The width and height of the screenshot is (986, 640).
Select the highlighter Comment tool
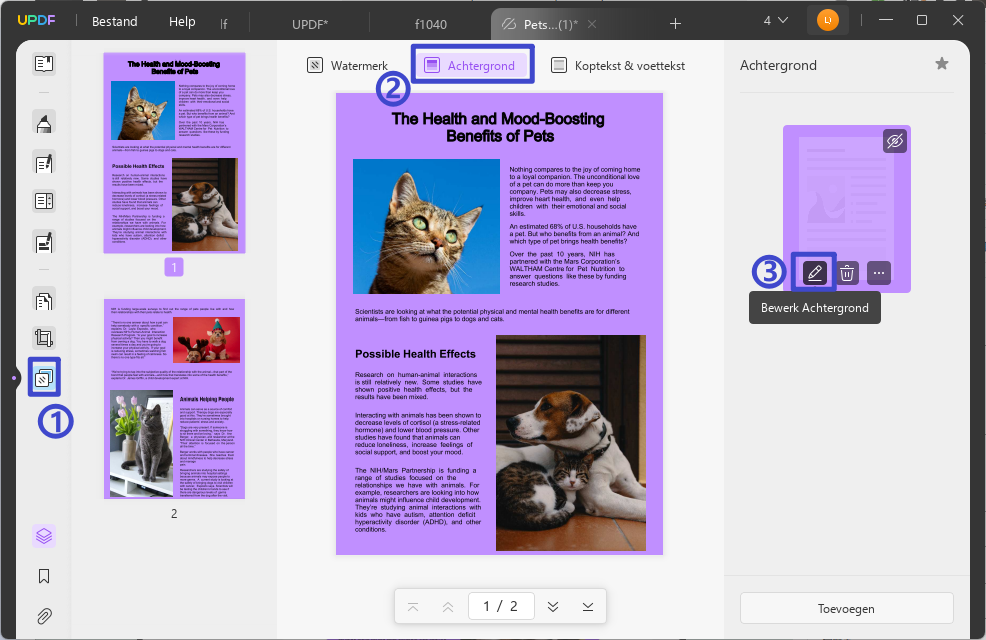point(44,122)
